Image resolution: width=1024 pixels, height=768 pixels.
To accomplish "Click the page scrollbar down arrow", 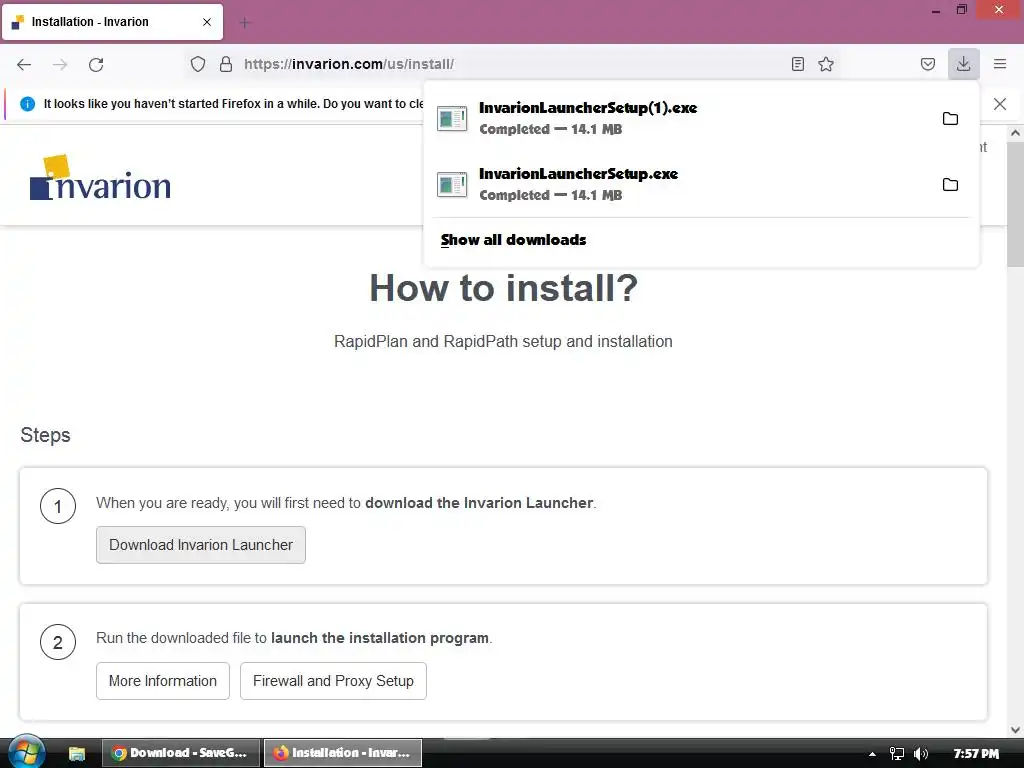I will pos(1015,729).
